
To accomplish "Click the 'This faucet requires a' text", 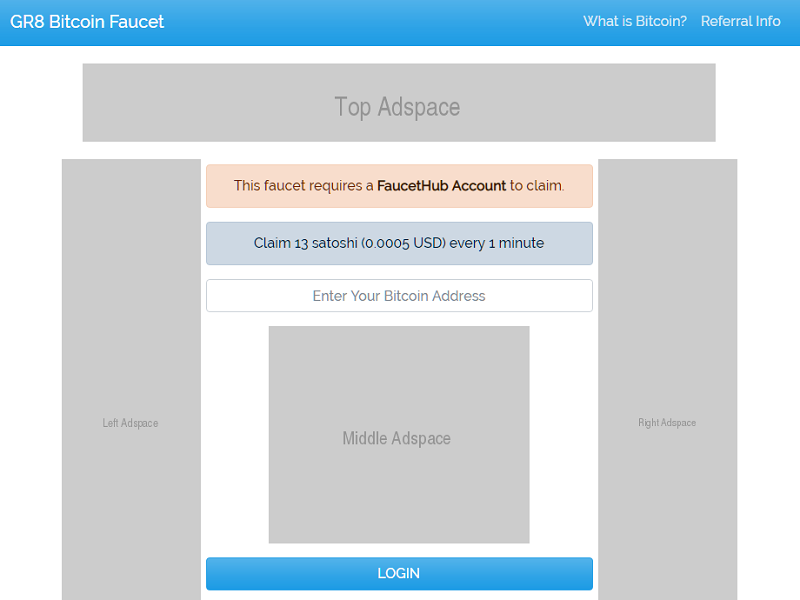I will (303, 185).
